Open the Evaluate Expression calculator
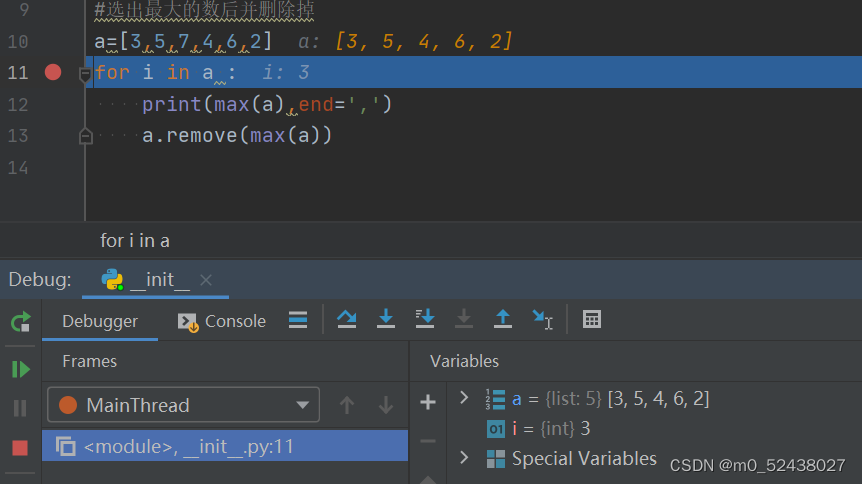This screenshot has height=484, width=862. point(592,320)
